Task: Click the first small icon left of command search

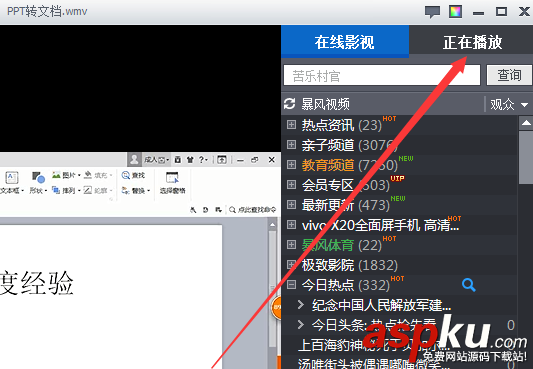Action: (193, 210)
